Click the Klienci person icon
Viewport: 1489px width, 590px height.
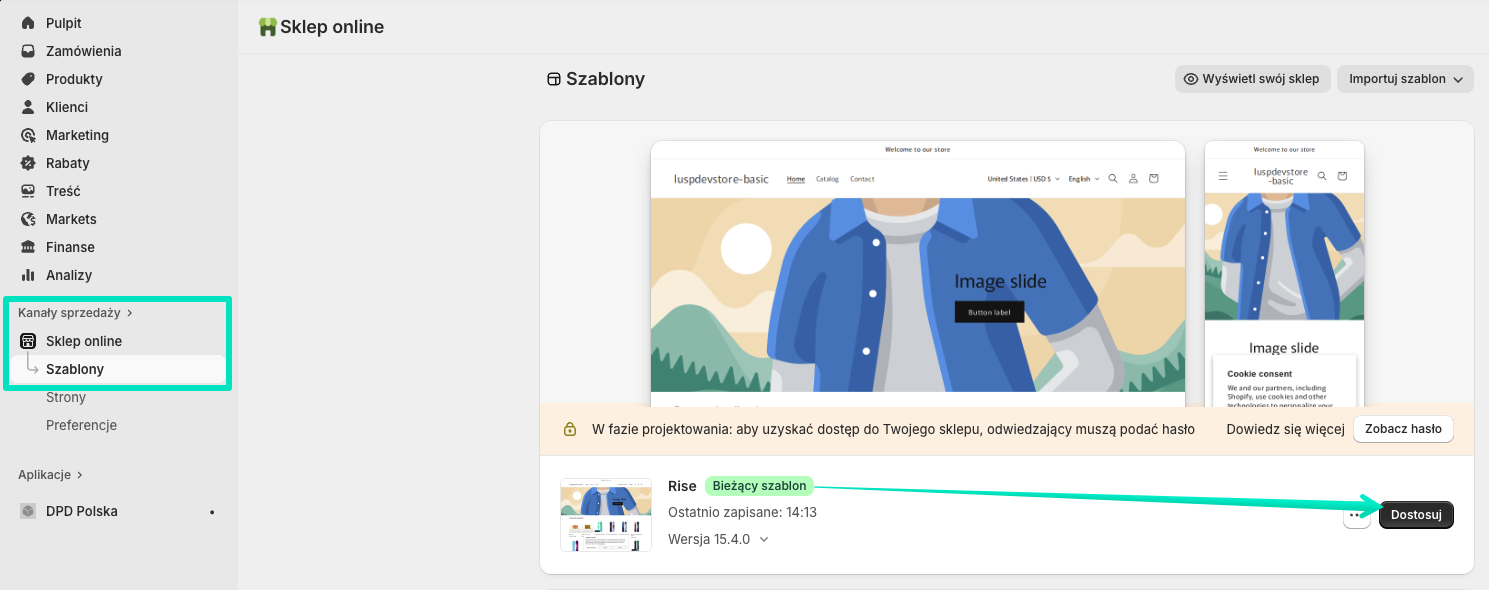click(28, 107)
